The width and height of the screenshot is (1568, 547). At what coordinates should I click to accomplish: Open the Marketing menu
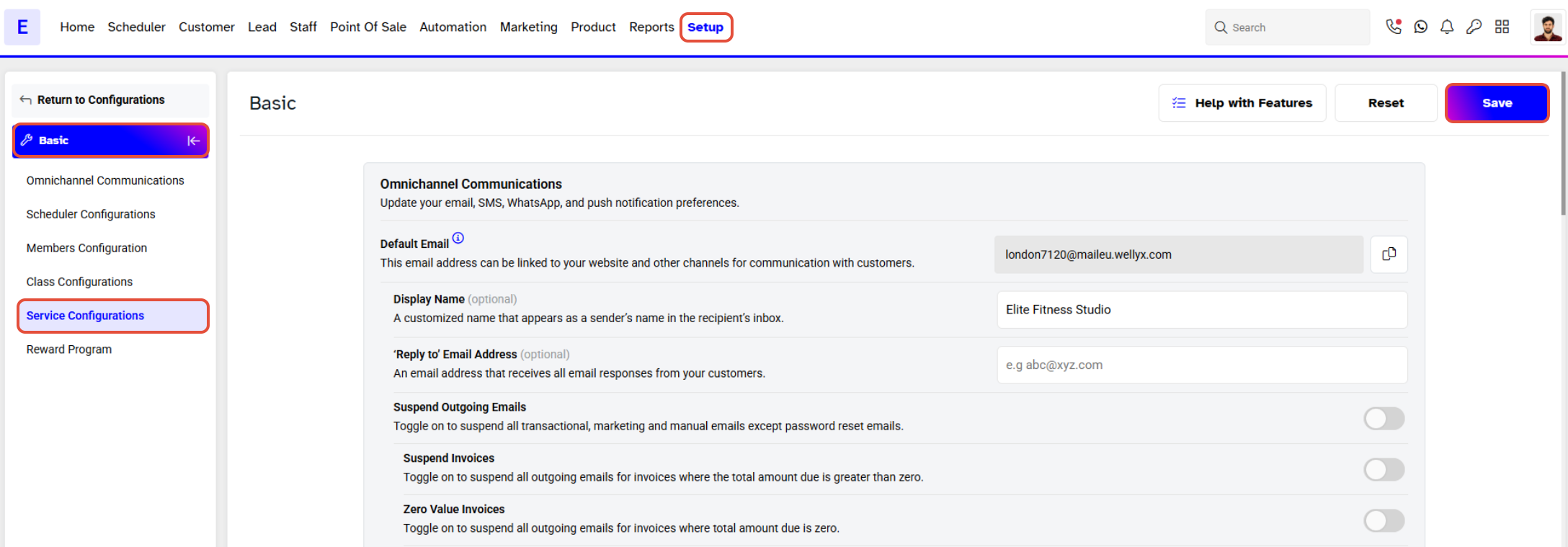tap(529, 27)
